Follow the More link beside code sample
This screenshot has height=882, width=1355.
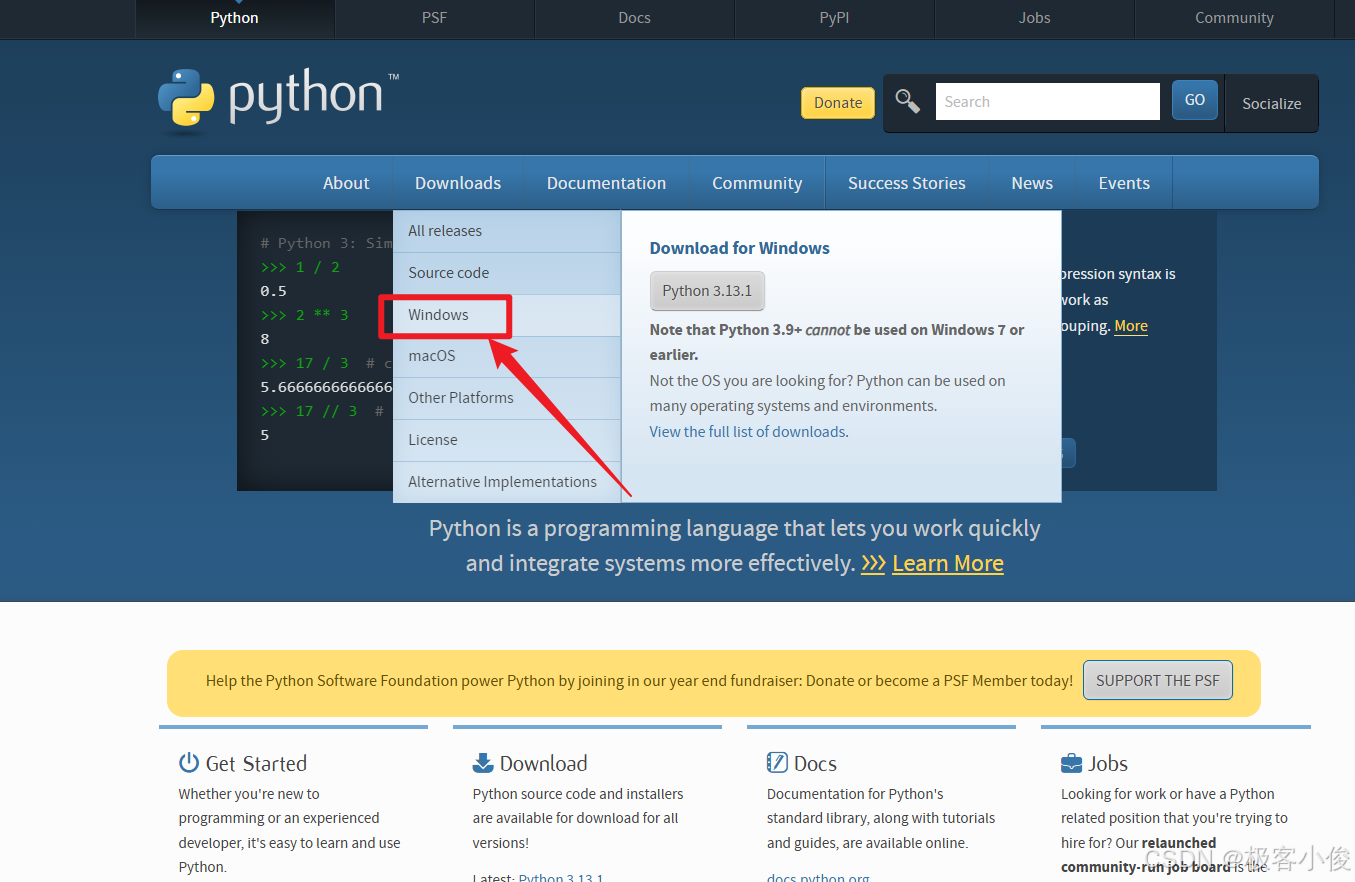pyautogui.click(x=1131, y=326)
